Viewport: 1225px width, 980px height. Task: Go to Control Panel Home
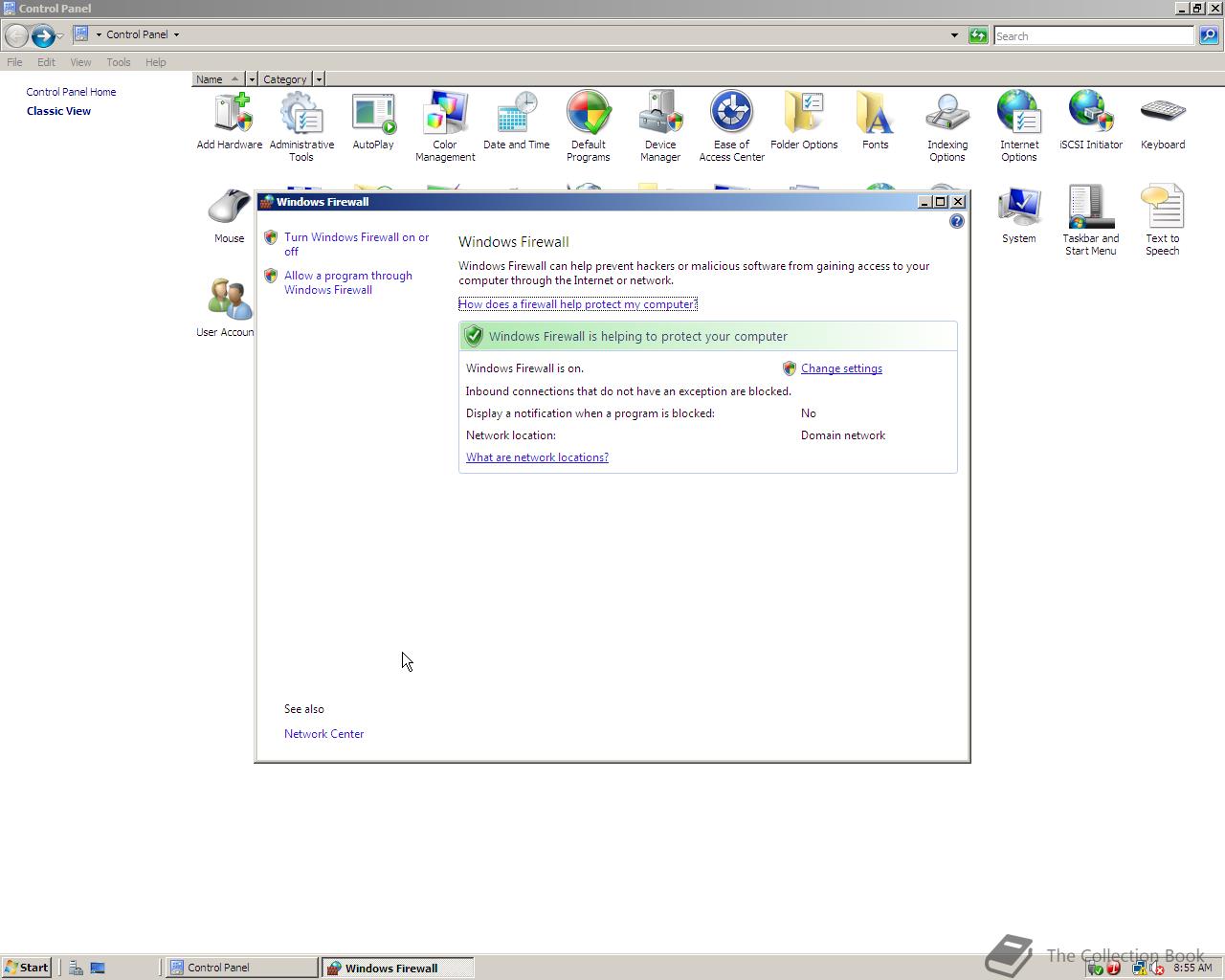(x=71, y=92)
